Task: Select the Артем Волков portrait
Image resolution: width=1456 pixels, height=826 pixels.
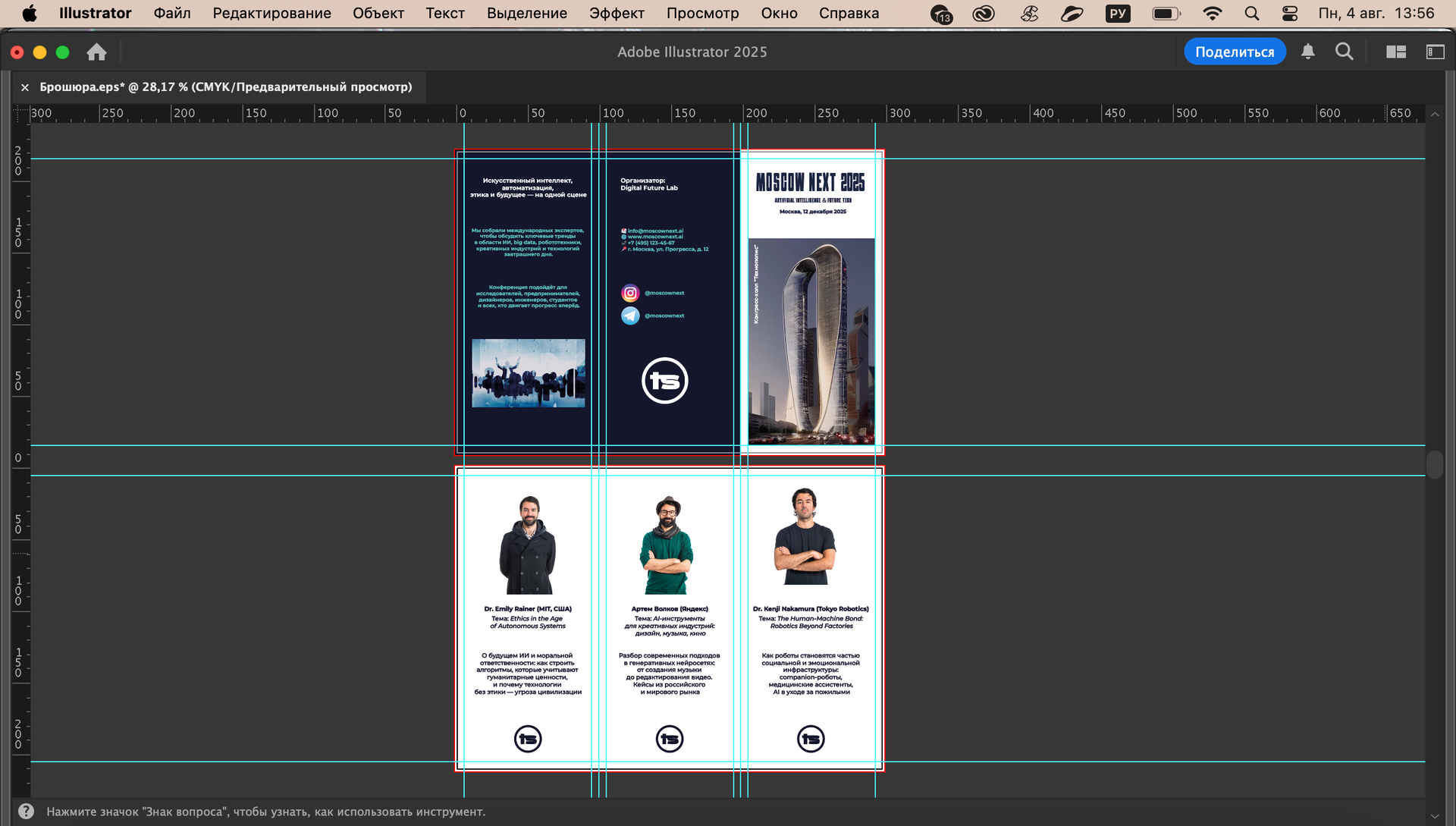Action: click(x=667, y=545)
